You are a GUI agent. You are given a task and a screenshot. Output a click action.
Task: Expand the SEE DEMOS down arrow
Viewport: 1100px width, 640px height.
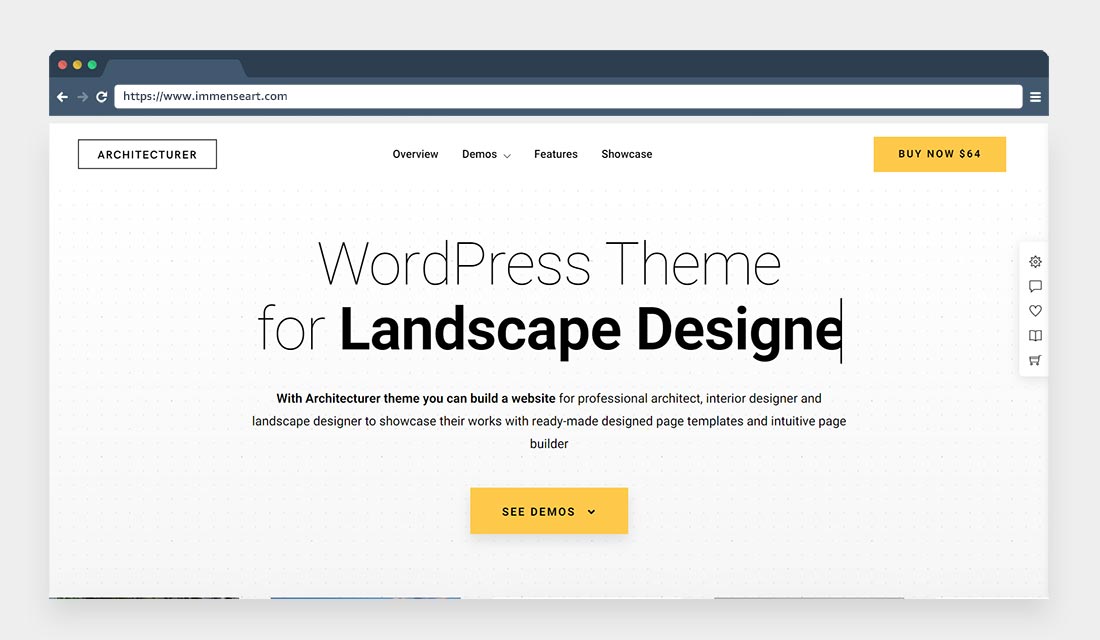[x=591, y=512]
